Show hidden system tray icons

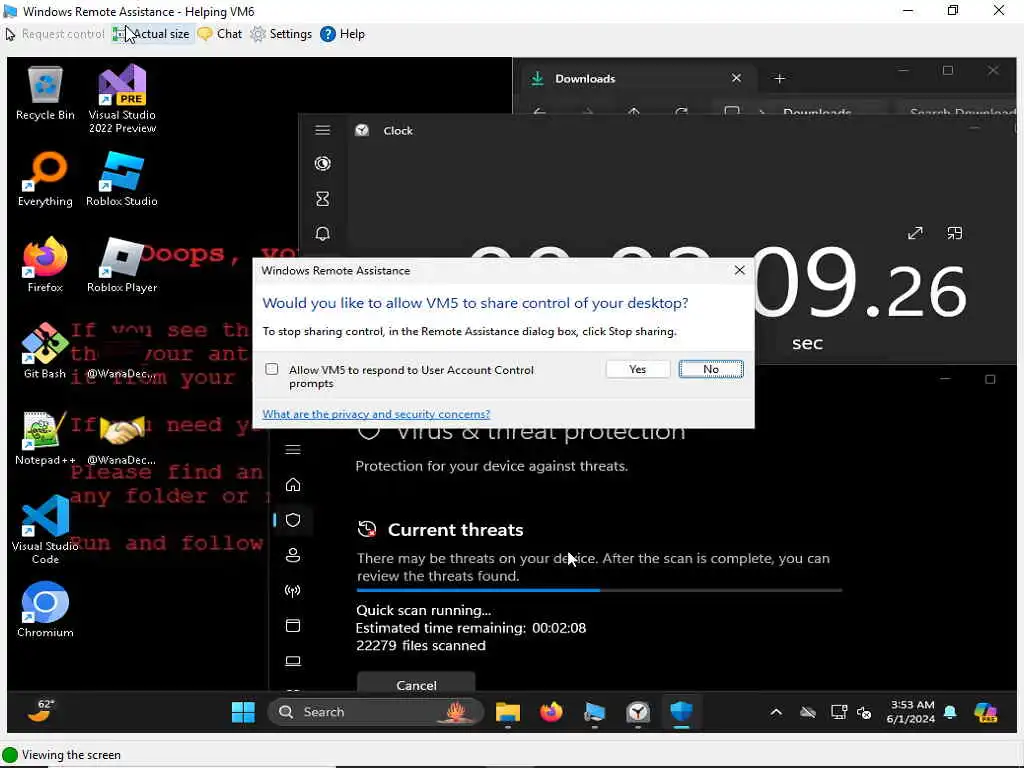click(x=776, y=712)
